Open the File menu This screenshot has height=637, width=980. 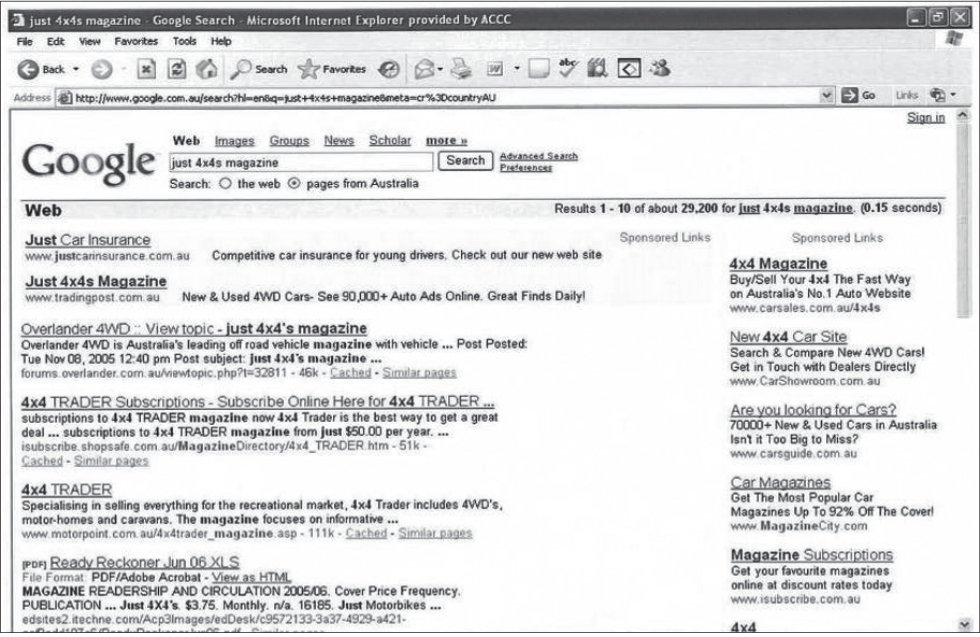click(25, 41)
